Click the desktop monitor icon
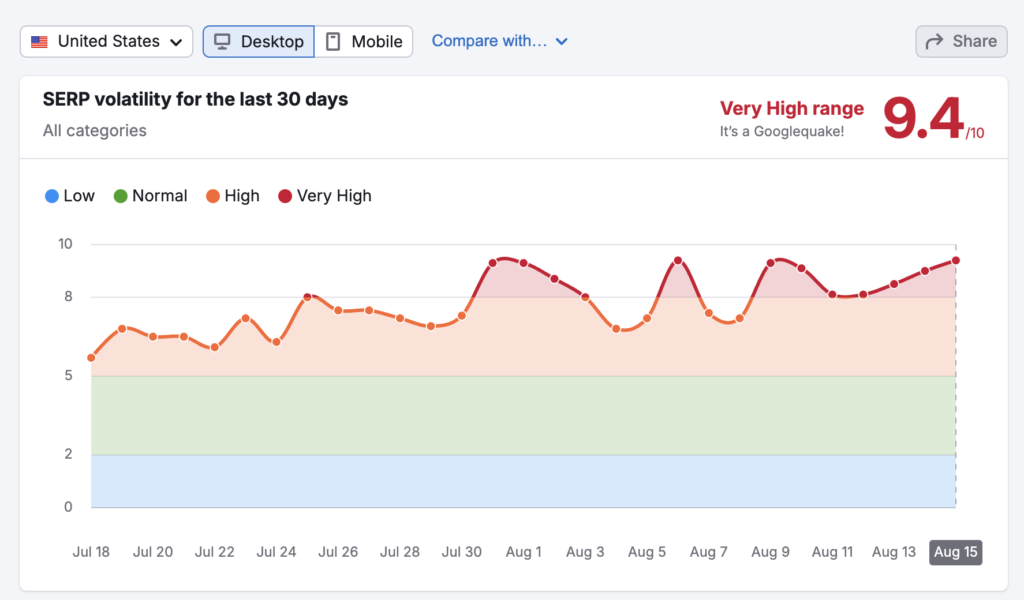Image resolution: width=1024 pixels, height=600 pixels. click(223, 42)
